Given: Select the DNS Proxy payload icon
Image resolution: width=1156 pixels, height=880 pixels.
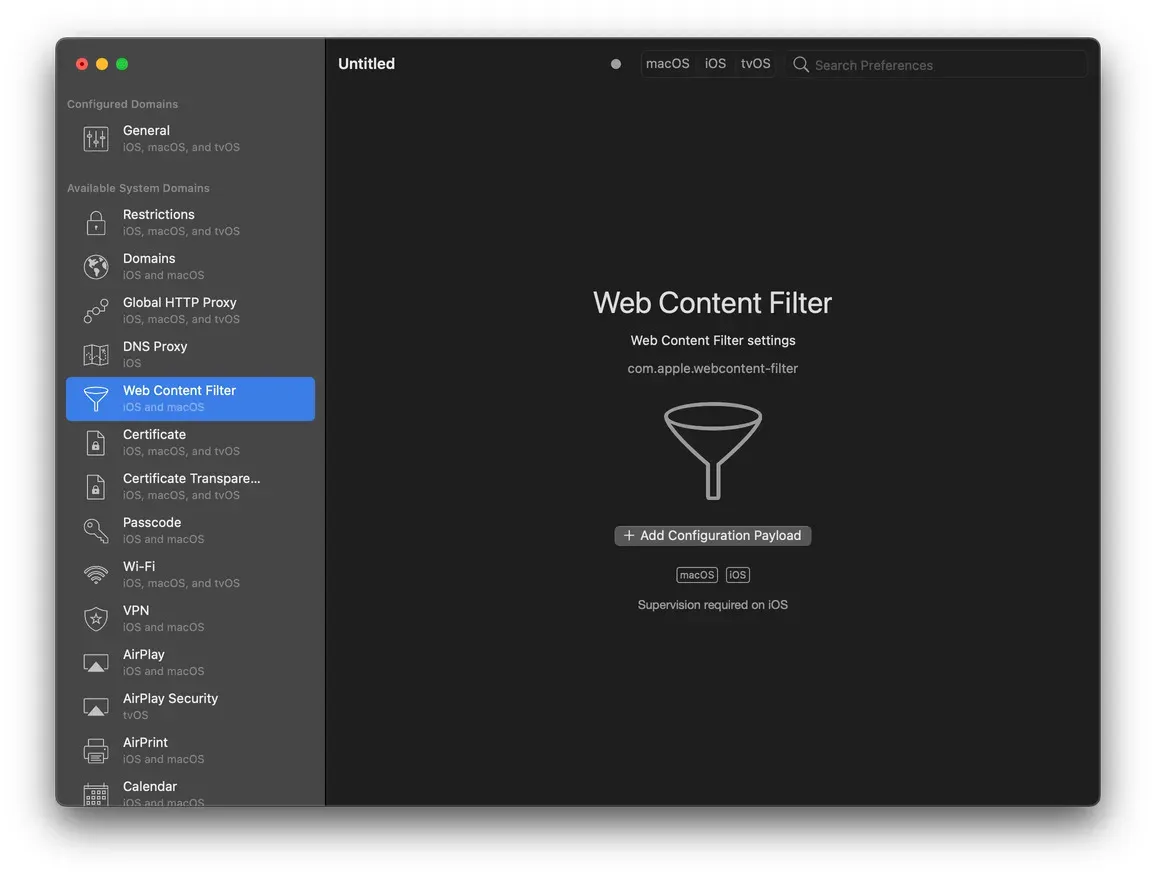Looking at the screenshot, I should tap(95, 354).
